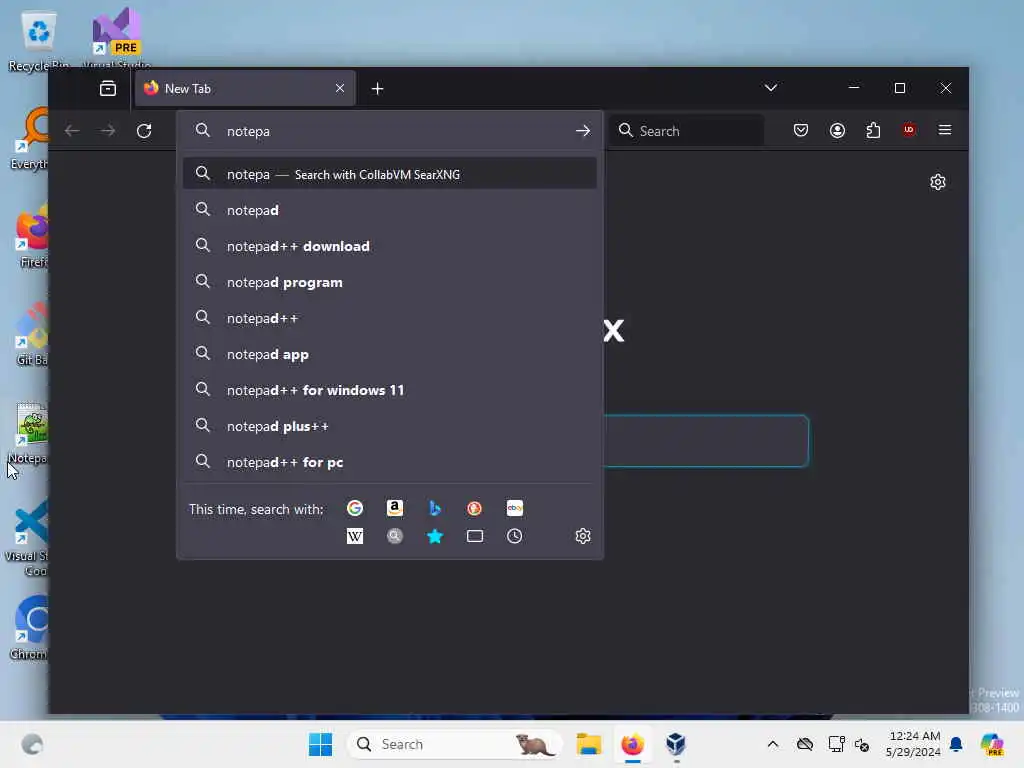Choose "notepa — Search with CollabVM SearXNG"

click(x=390, y=174)
